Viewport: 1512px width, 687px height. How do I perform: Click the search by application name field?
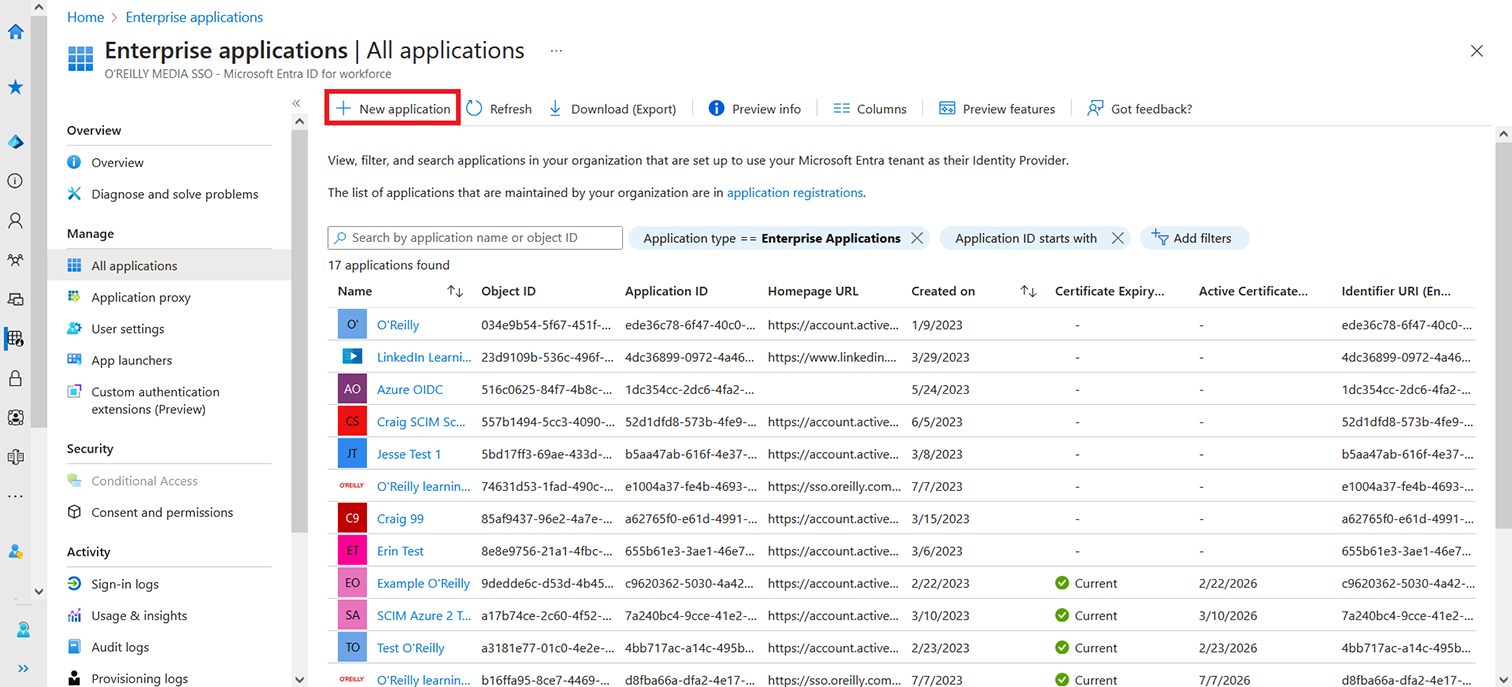coord(475,238)
